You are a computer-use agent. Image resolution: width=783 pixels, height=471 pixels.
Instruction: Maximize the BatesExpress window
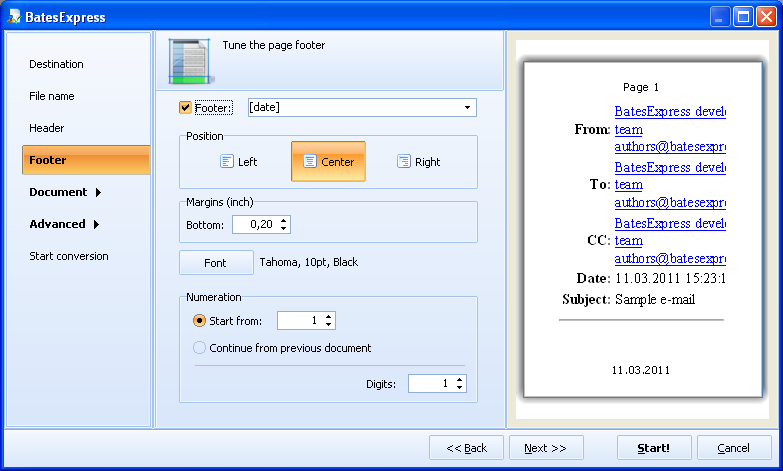743,17
